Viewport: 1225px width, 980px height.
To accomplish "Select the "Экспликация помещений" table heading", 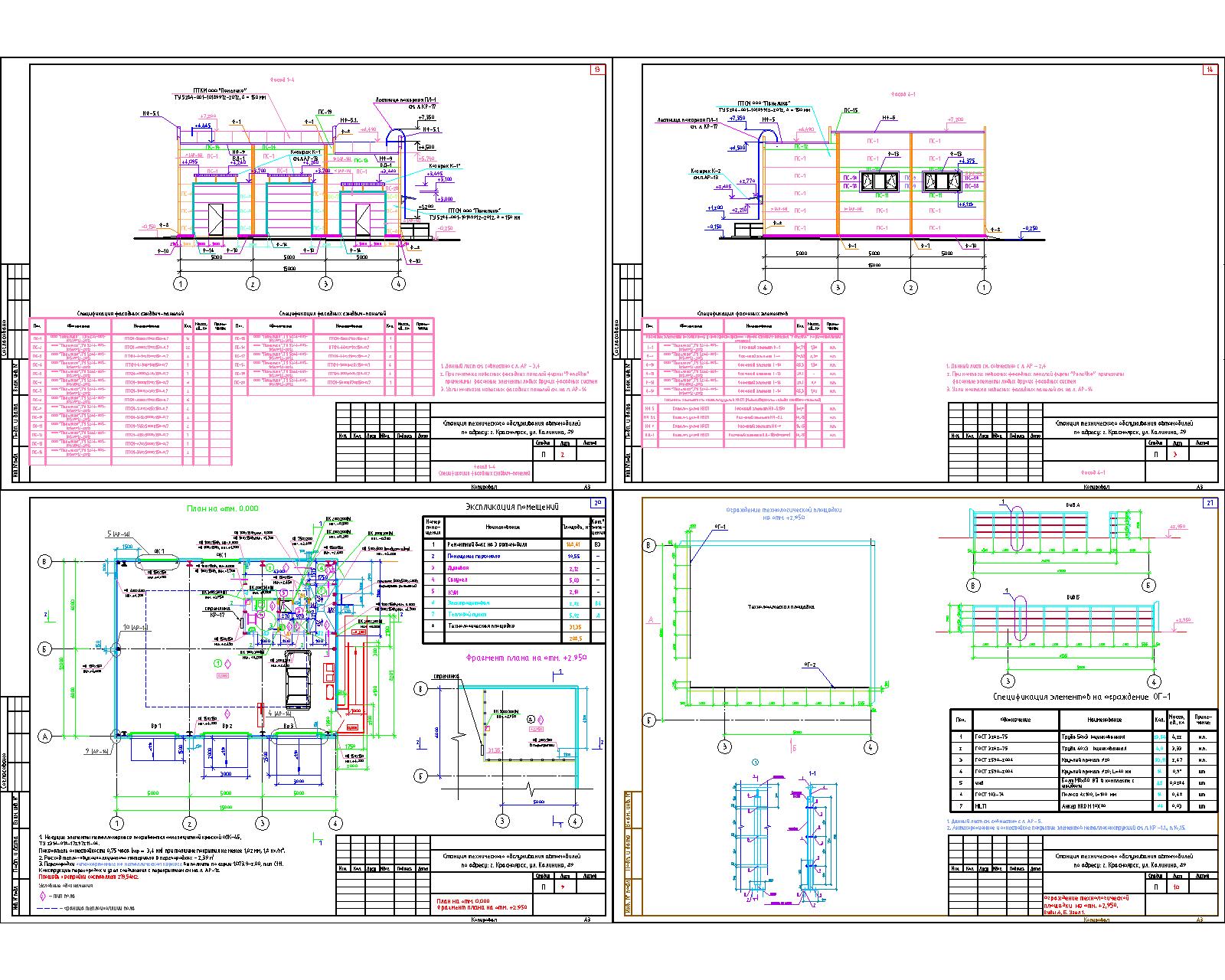I will [513, 507].
